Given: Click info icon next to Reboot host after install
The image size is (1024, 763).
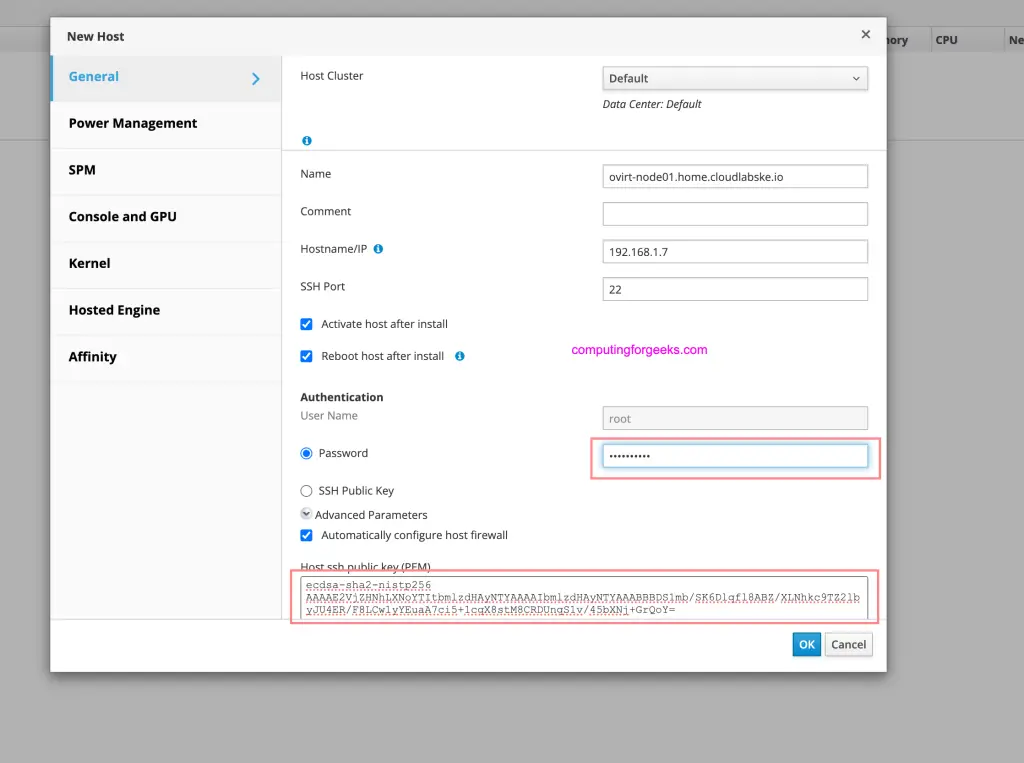Looking at the screenshot, I should (460, 356).
